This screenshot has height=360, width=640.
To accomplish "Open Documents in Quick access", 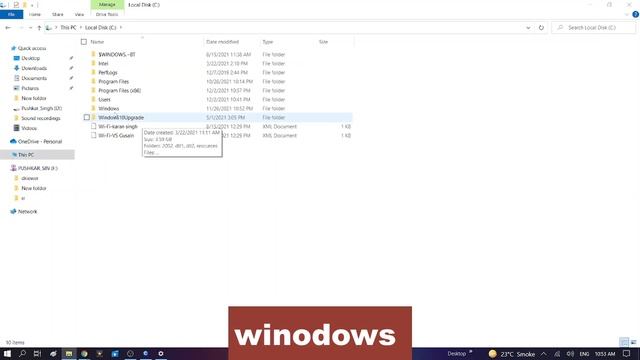I will (x=34, y=78).
